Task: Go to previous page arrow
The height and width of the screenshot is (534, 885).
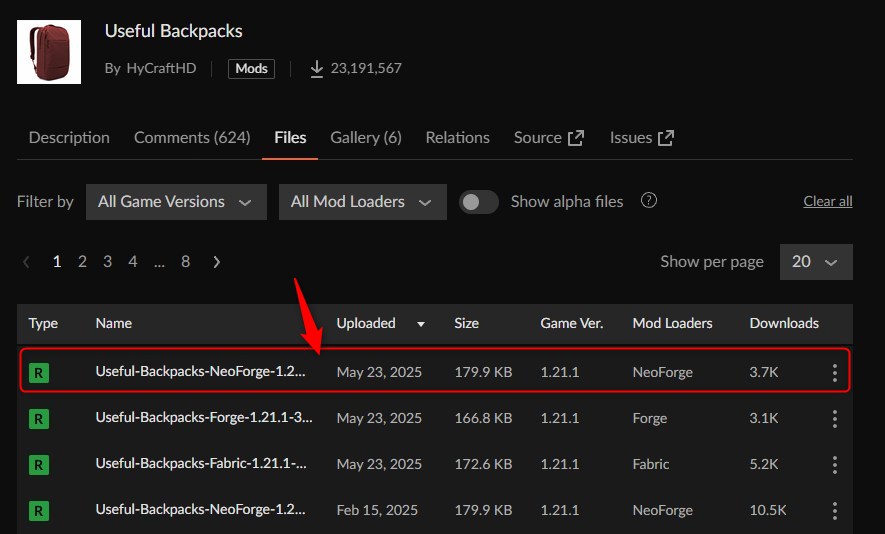Action: (x=26, y=261)
